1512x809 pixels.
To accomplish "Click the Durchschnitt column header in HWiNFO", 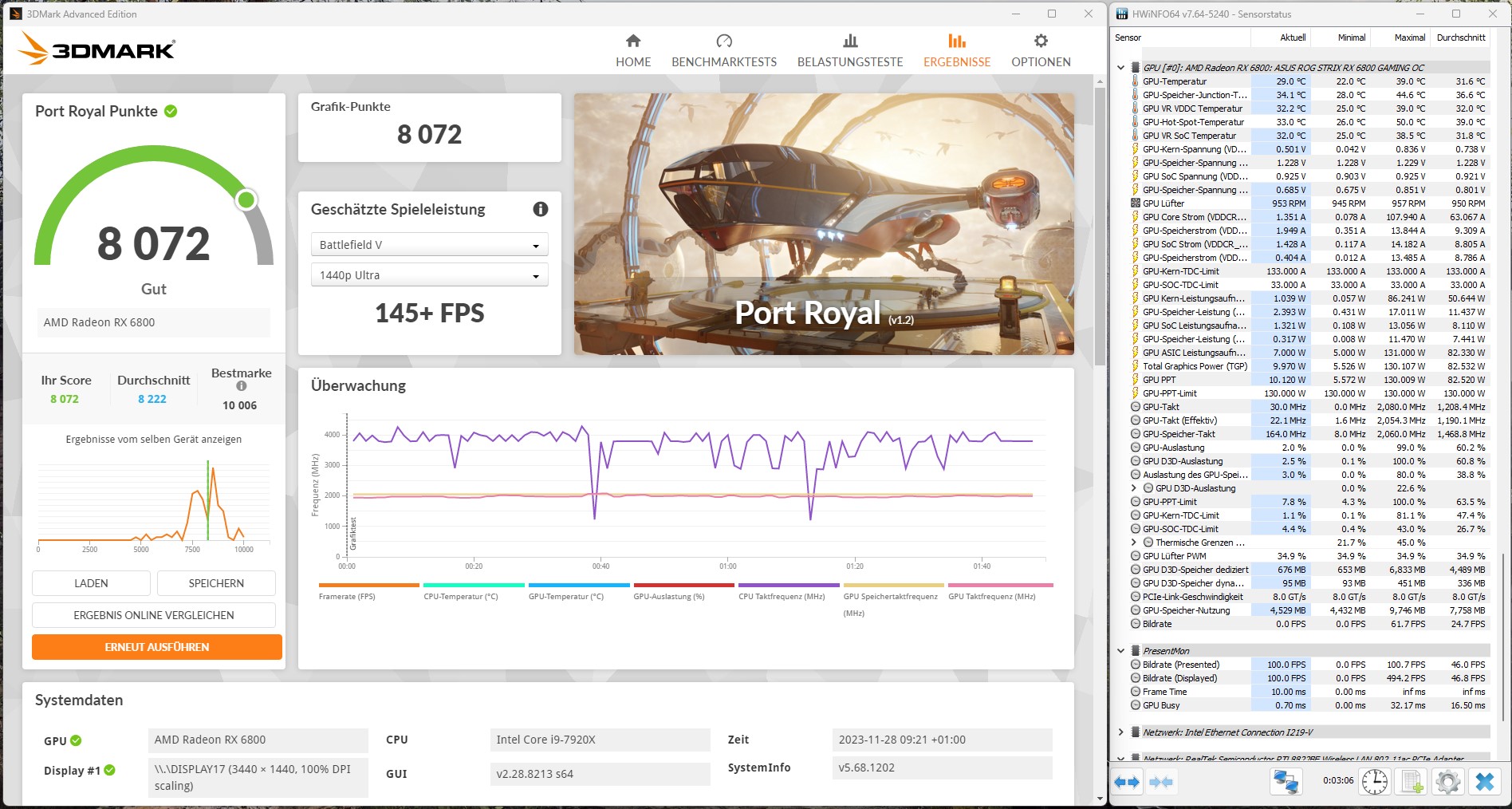I will point(1461,37).
